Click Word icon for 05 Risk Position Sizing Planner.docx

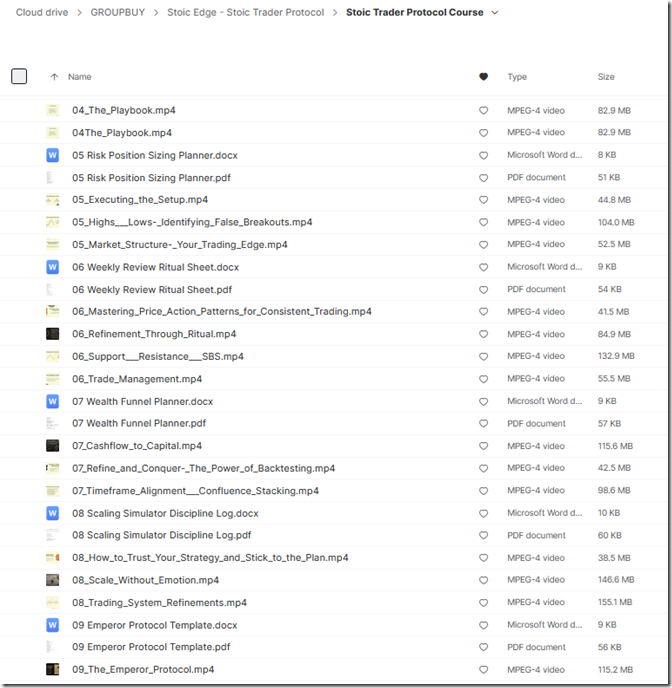53,155
